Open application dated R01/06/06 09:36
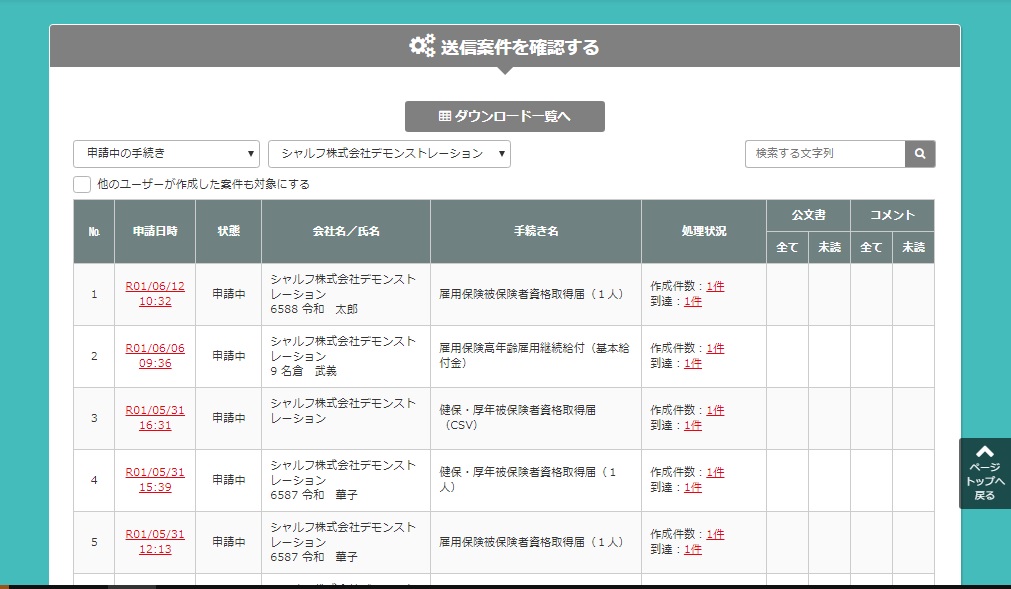 155,355
